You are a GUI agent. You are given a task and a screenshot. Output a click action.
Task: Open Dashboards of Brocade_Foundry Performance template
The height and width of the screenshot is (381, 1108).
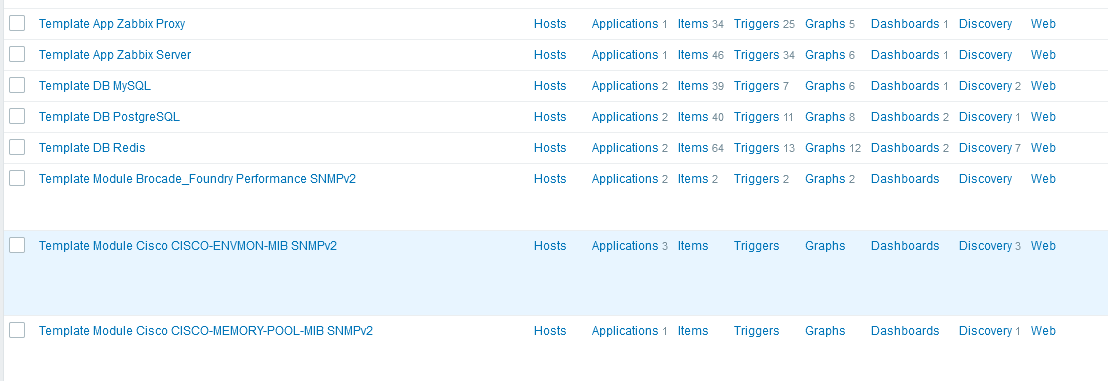point(905,180)
